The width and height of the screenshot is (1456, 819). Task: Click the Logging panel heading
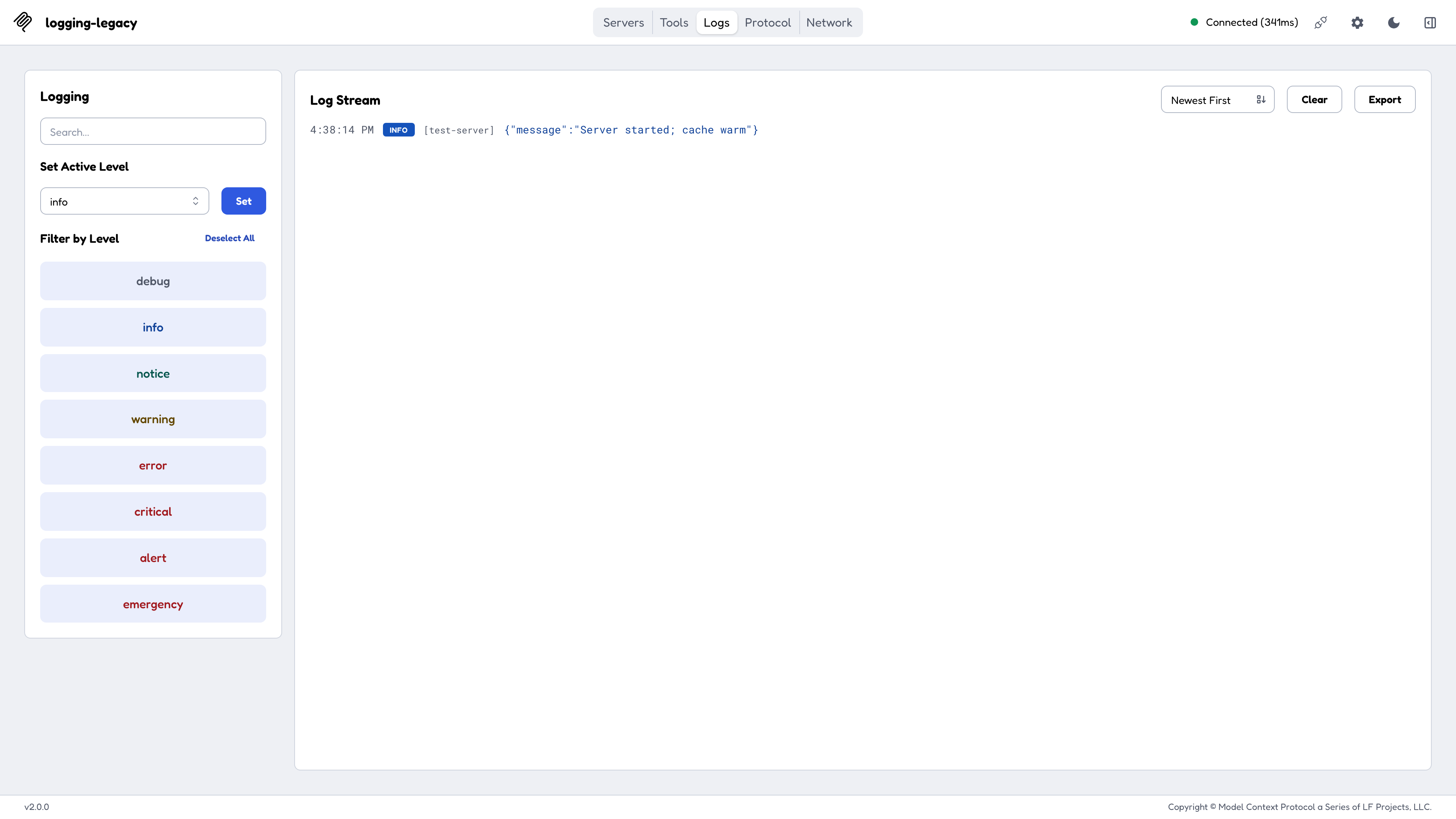point(64,97)
